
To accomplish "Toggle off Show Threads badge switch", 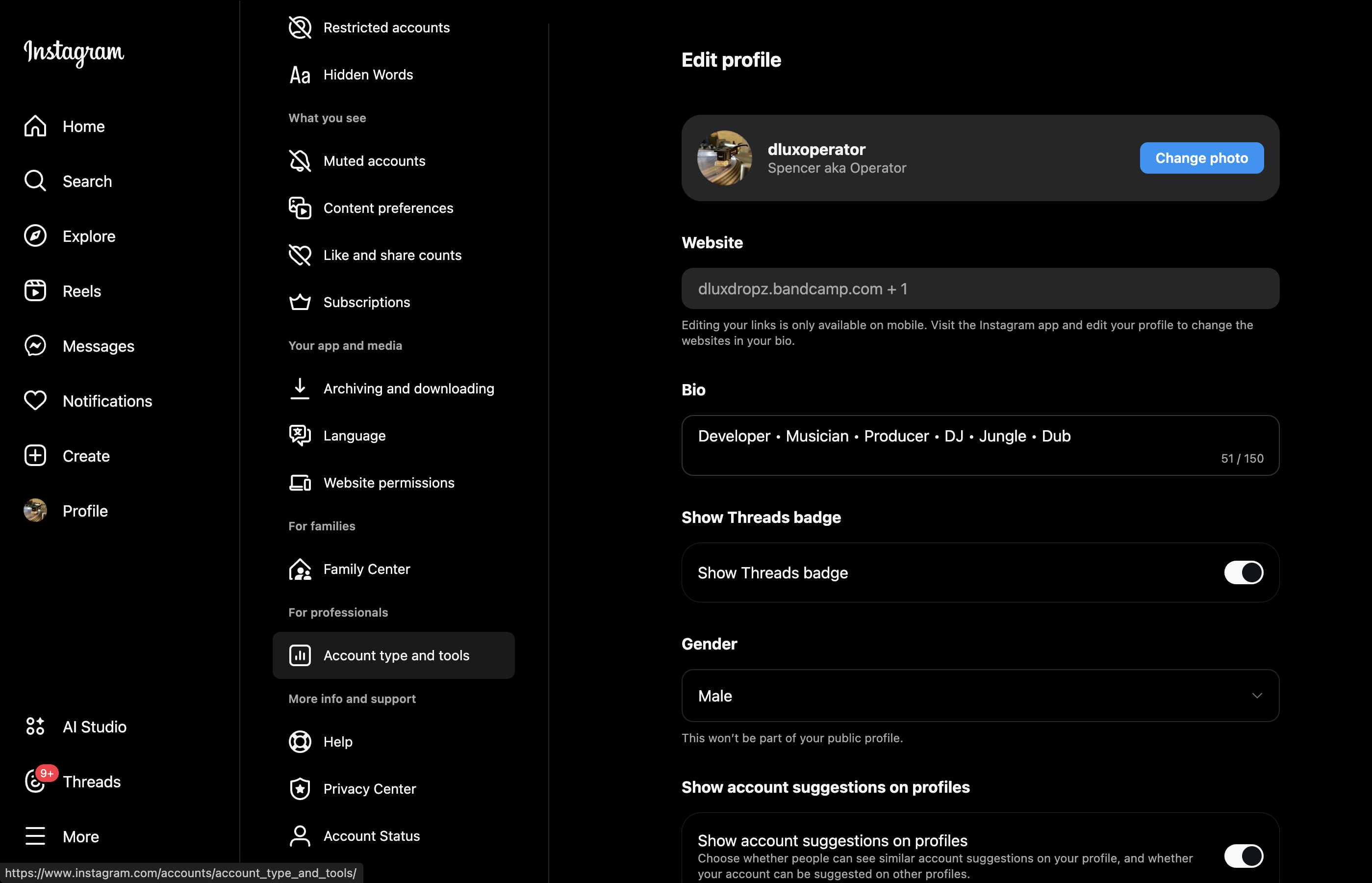I will (x=1244, y=572).
